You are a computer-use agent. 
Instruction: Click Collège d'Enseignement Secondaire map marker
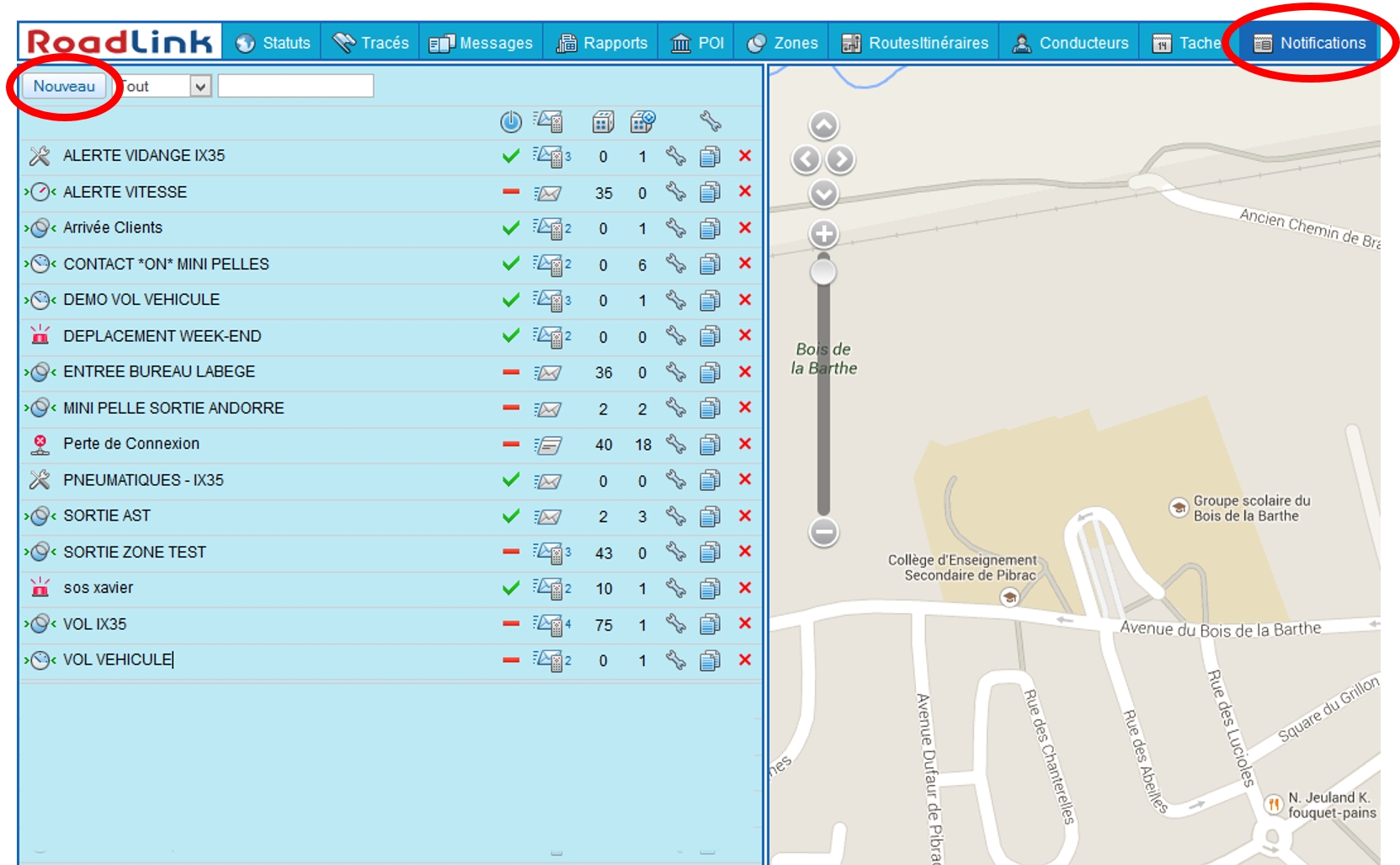1009,597
